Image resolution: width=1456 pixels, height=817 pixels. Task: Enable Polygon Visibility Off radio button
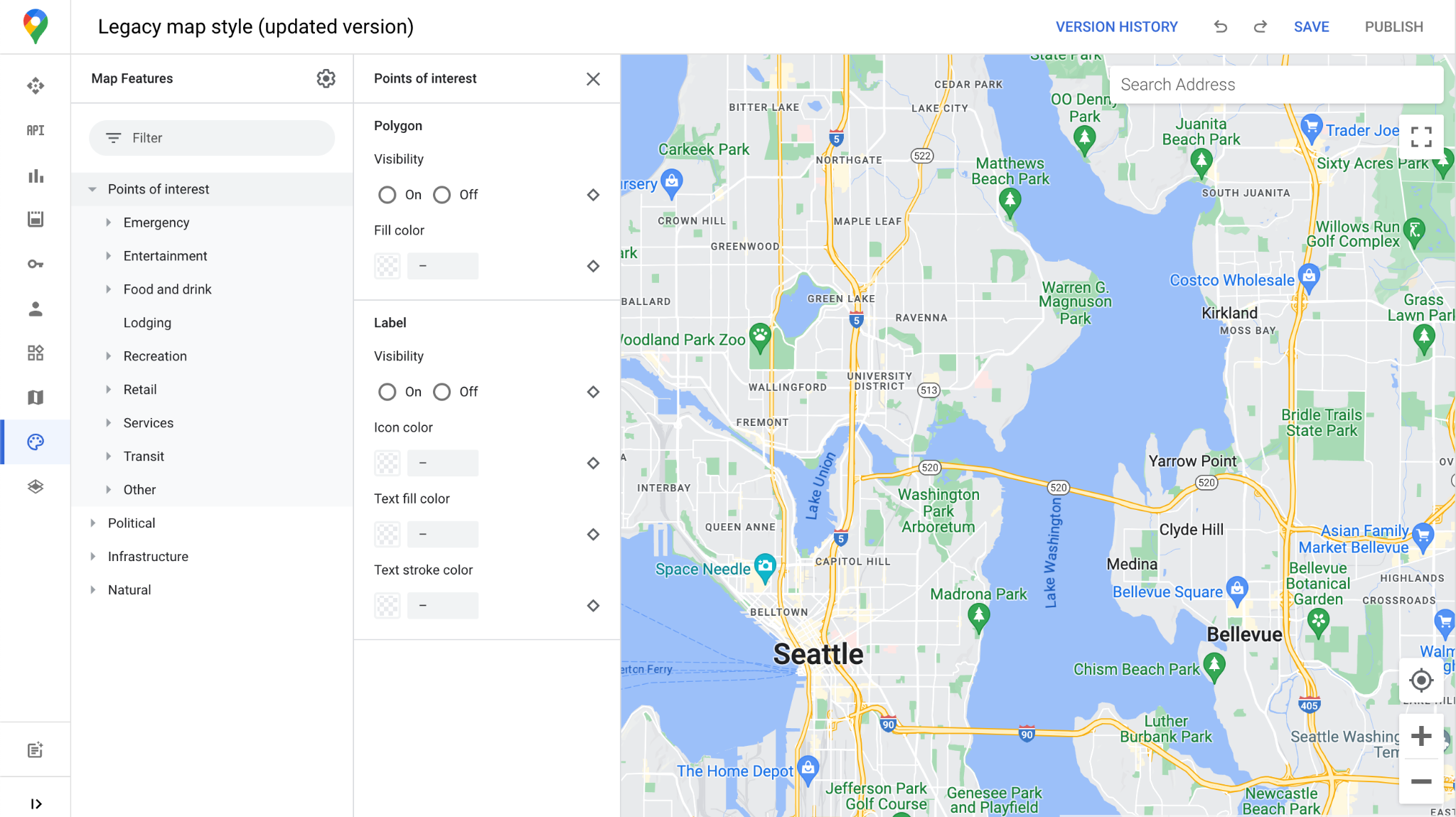[x=441, y=194]
